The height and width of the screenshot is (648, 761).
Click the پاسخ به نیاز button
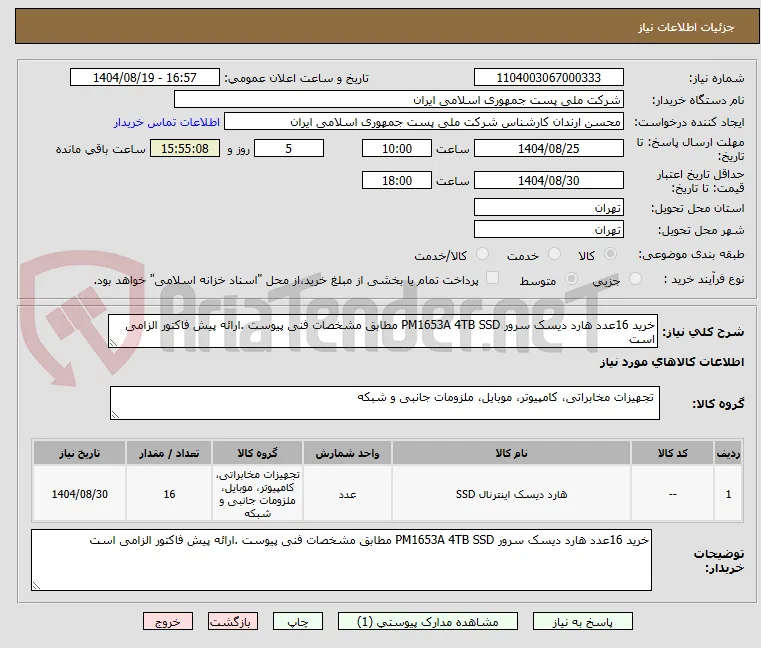[x=582, y=622]
